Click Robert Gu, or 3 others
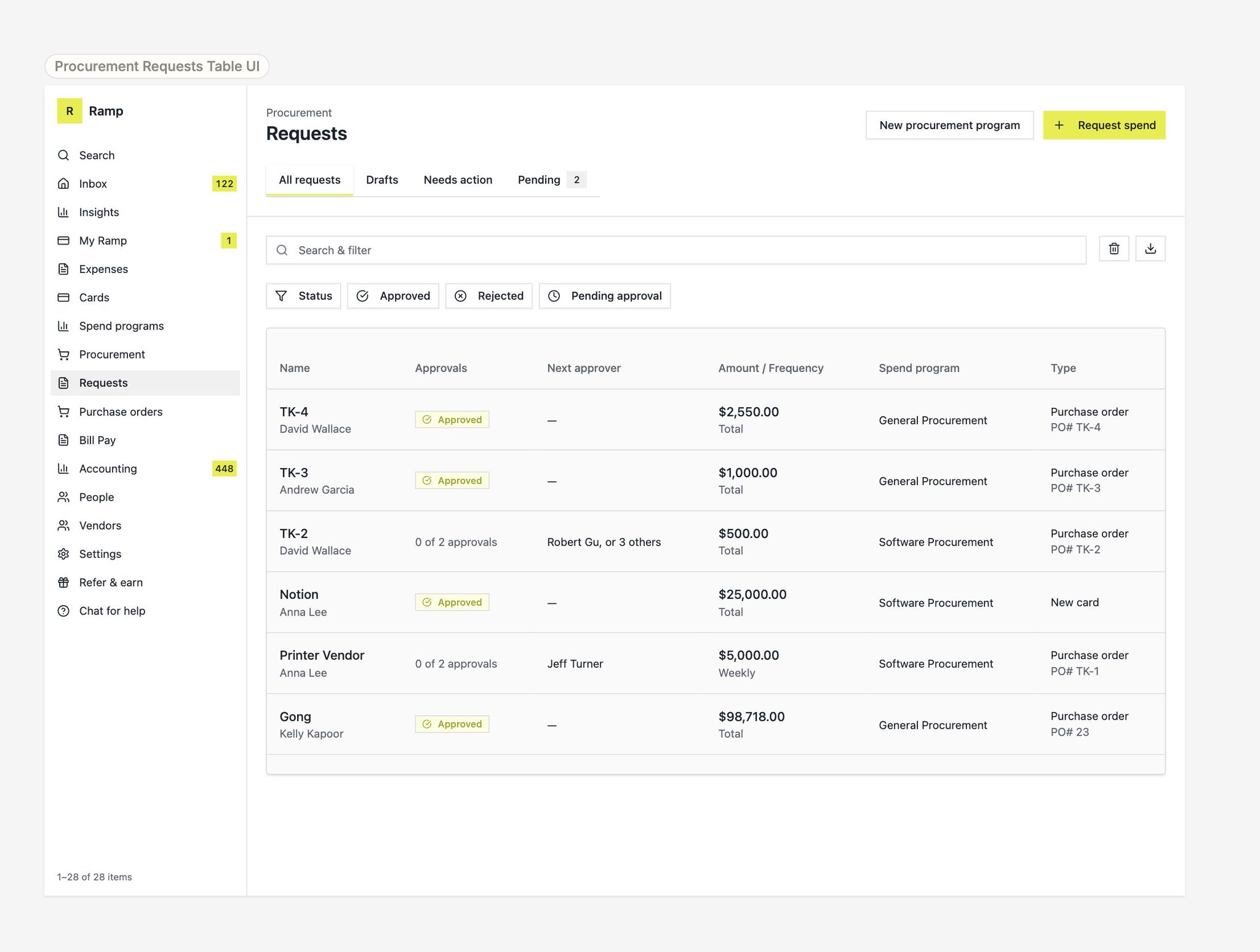Viewport: 1260px width, 952px height. point(604,542)
